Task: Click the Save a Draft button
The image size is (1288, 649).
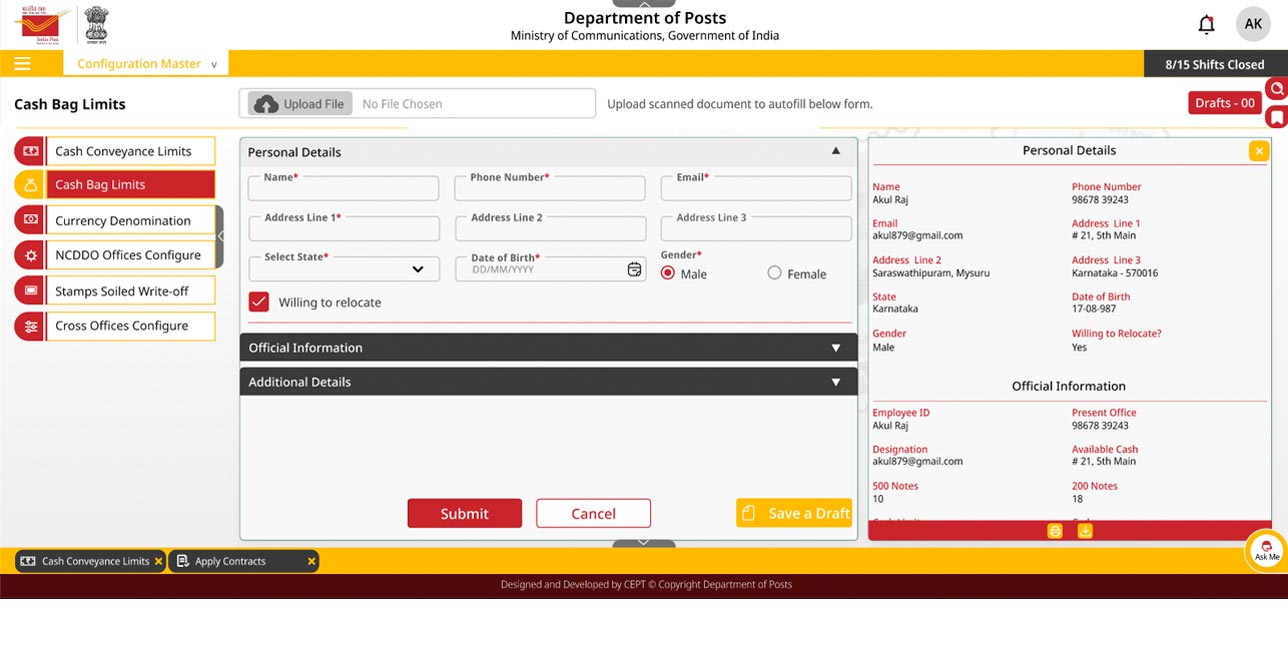Action: (794, 513)
